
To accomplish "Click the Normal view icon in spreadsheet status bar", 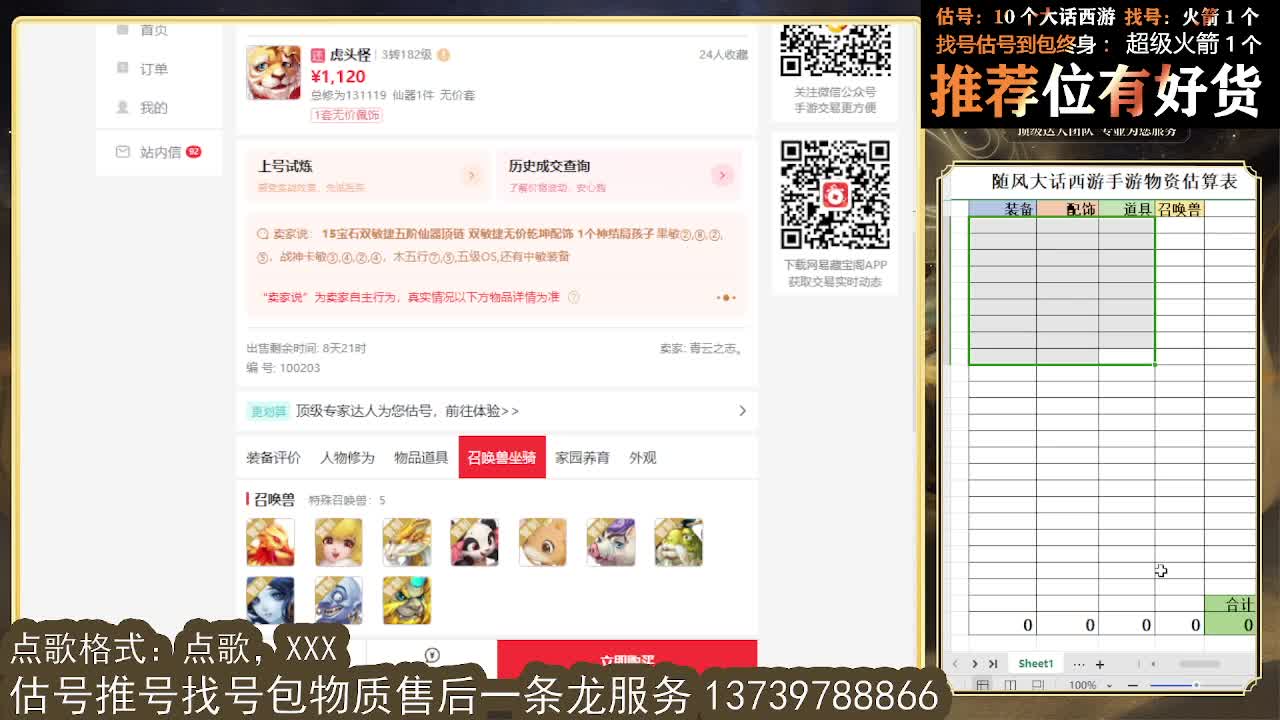I will [983, 685].
